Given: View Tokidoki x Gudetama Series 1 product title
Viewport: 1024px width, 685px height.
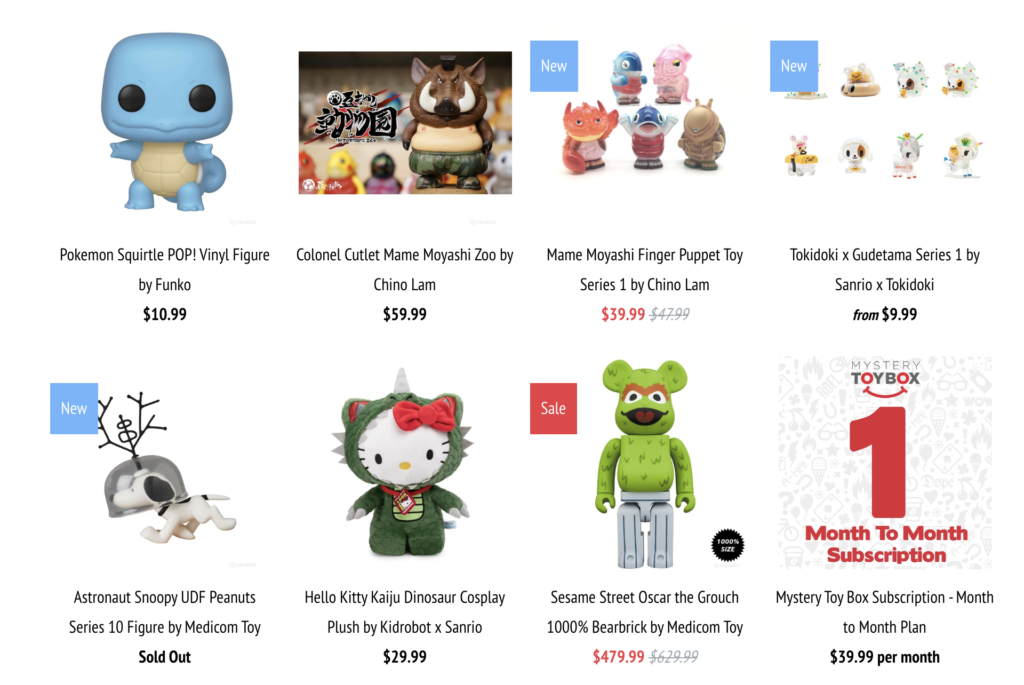Looking at the screenshot, I should coord(884,270).
